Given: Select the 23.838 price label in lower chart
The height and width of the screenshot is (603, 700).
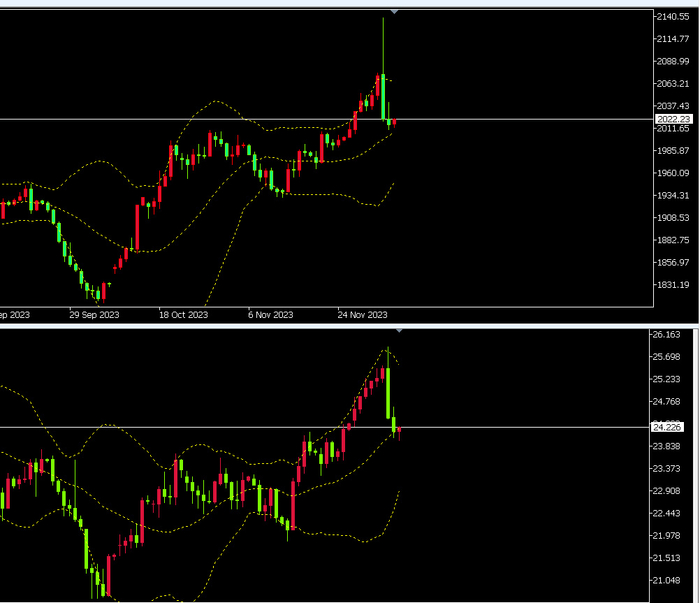Looking at the screenshot, I should pyautogui.click(x=667, y=446).
